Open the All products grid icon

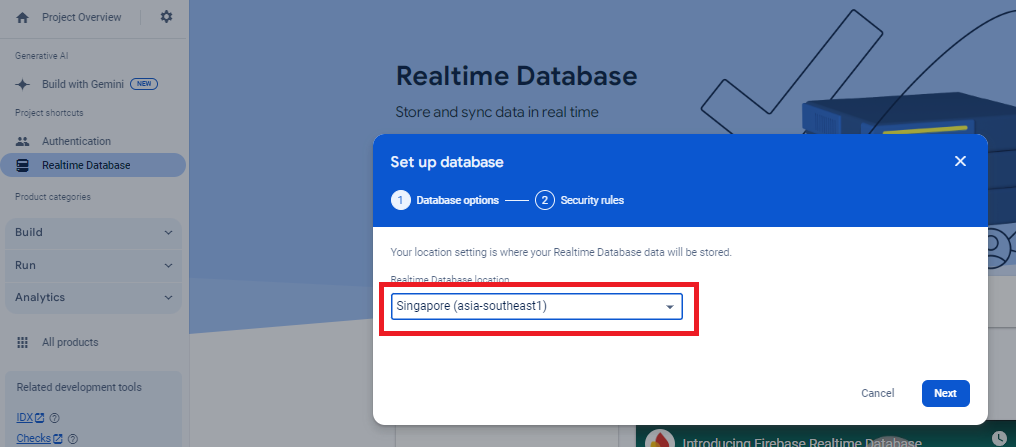click(x=22, y=342)
